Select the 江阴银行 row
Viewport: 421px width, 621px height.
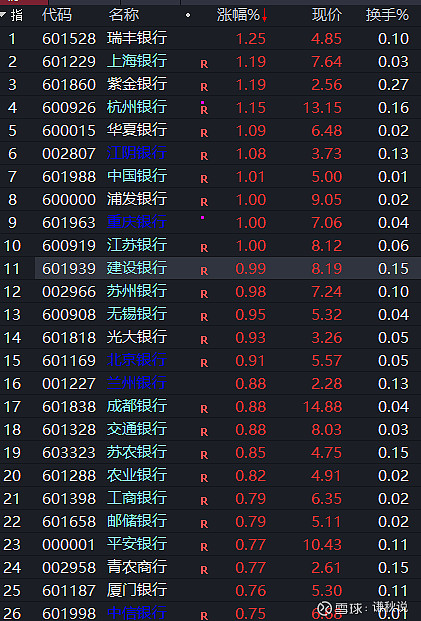coord(210,153)
